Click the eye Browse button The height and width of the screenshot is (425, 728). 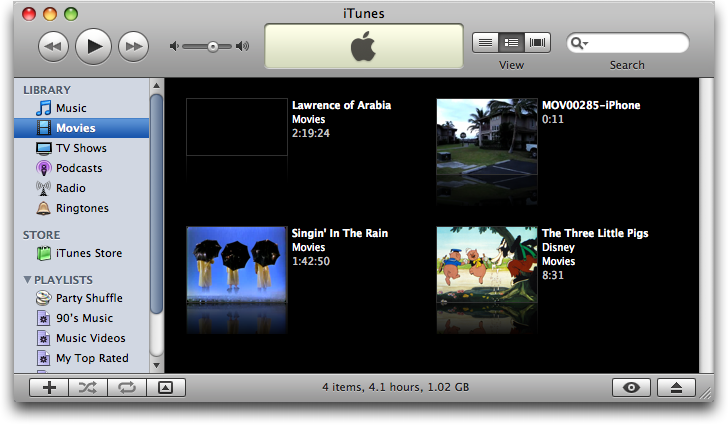(x=631, y=387)
